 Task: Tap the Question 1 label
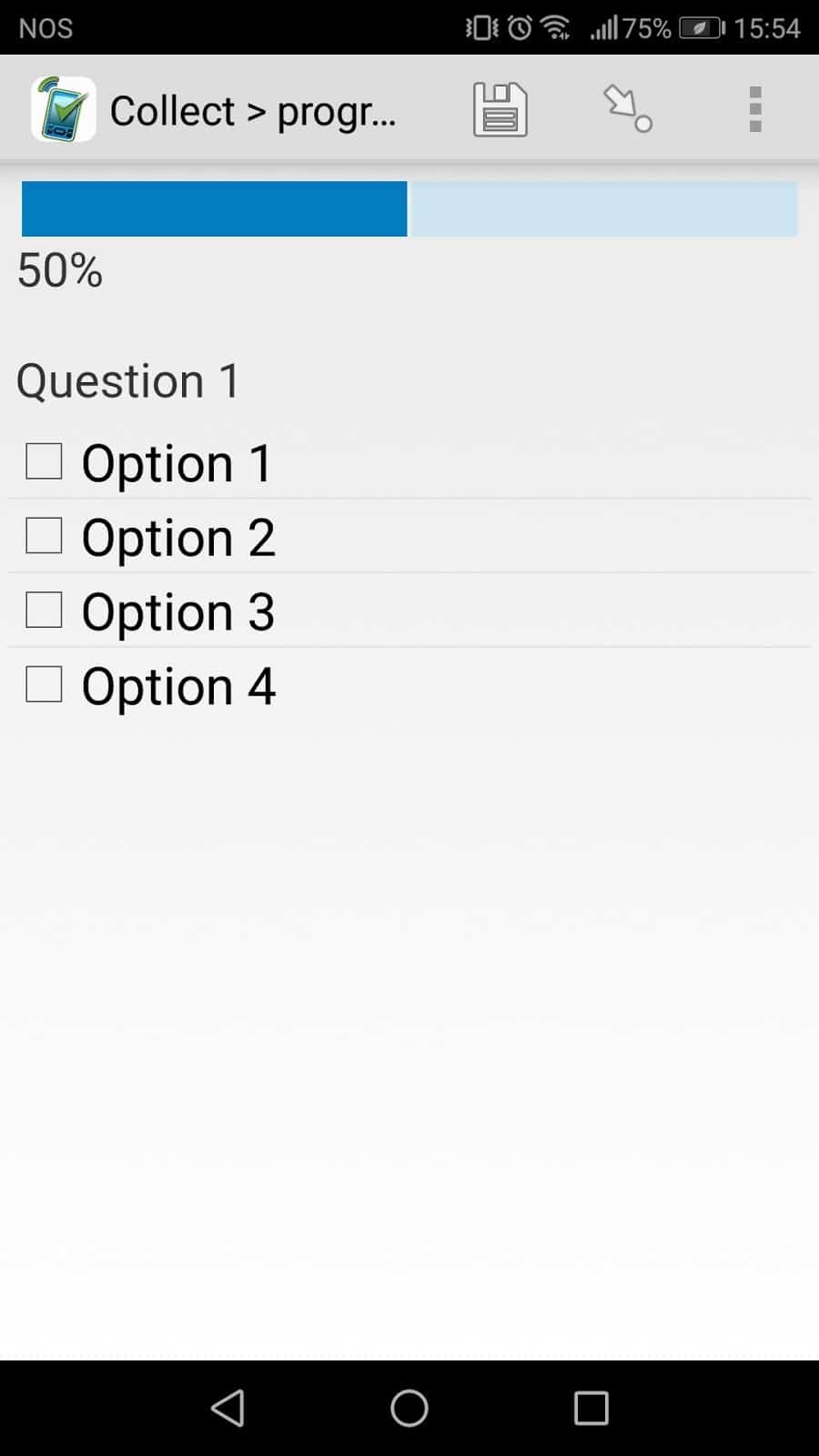tap(128, 380)
